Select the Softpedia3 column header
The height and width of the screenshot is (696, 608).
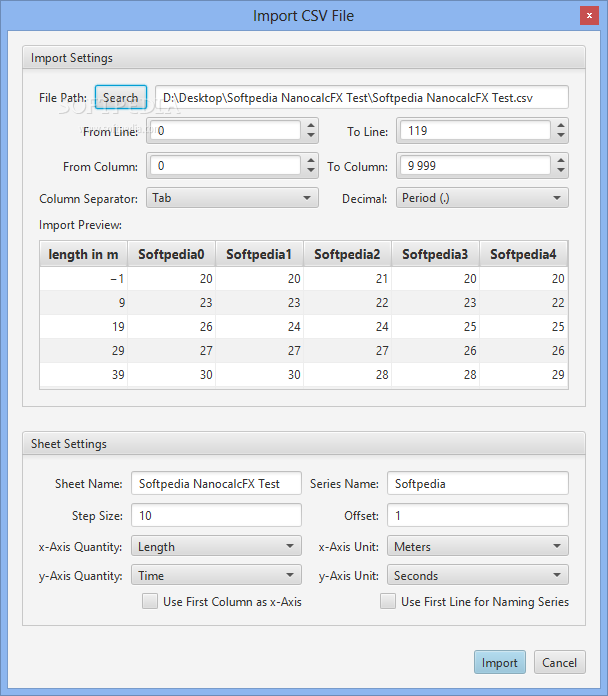[435, 254]
